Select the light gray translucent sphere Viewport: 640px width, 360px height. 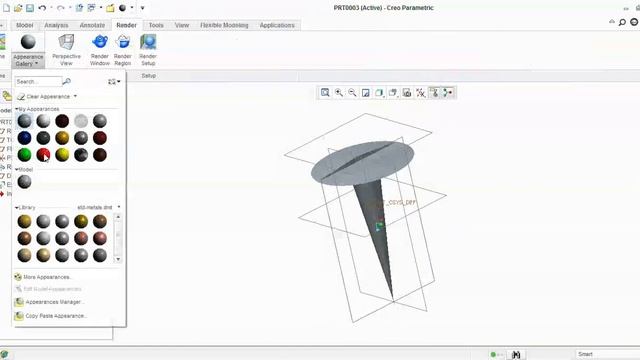(81, 121)
